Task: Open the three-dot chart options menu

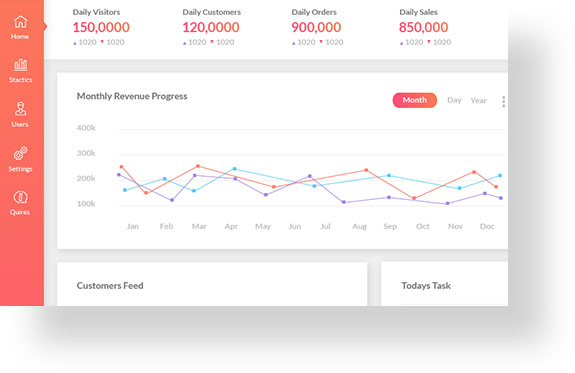Action: [503, 101]
